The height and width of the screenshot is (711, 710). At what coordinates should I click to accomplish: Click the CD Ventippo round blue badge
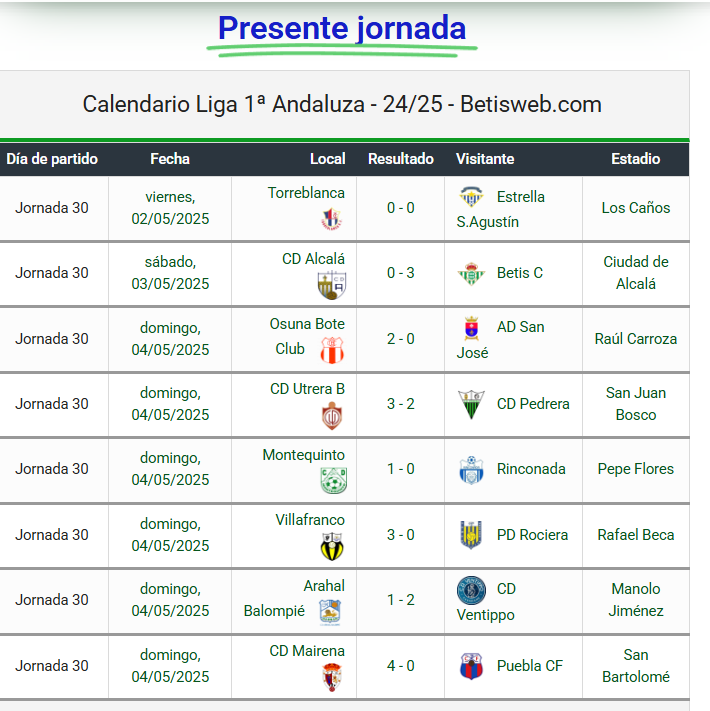[471, 590]
